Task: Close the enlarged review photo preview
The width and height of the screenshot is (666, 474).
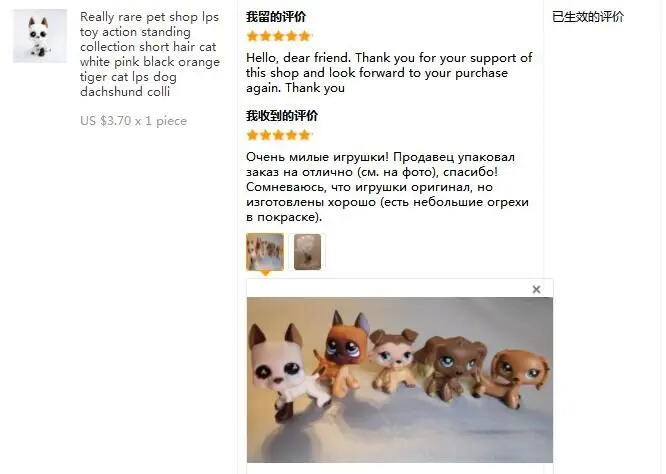Action: click(x=536, y=289)
